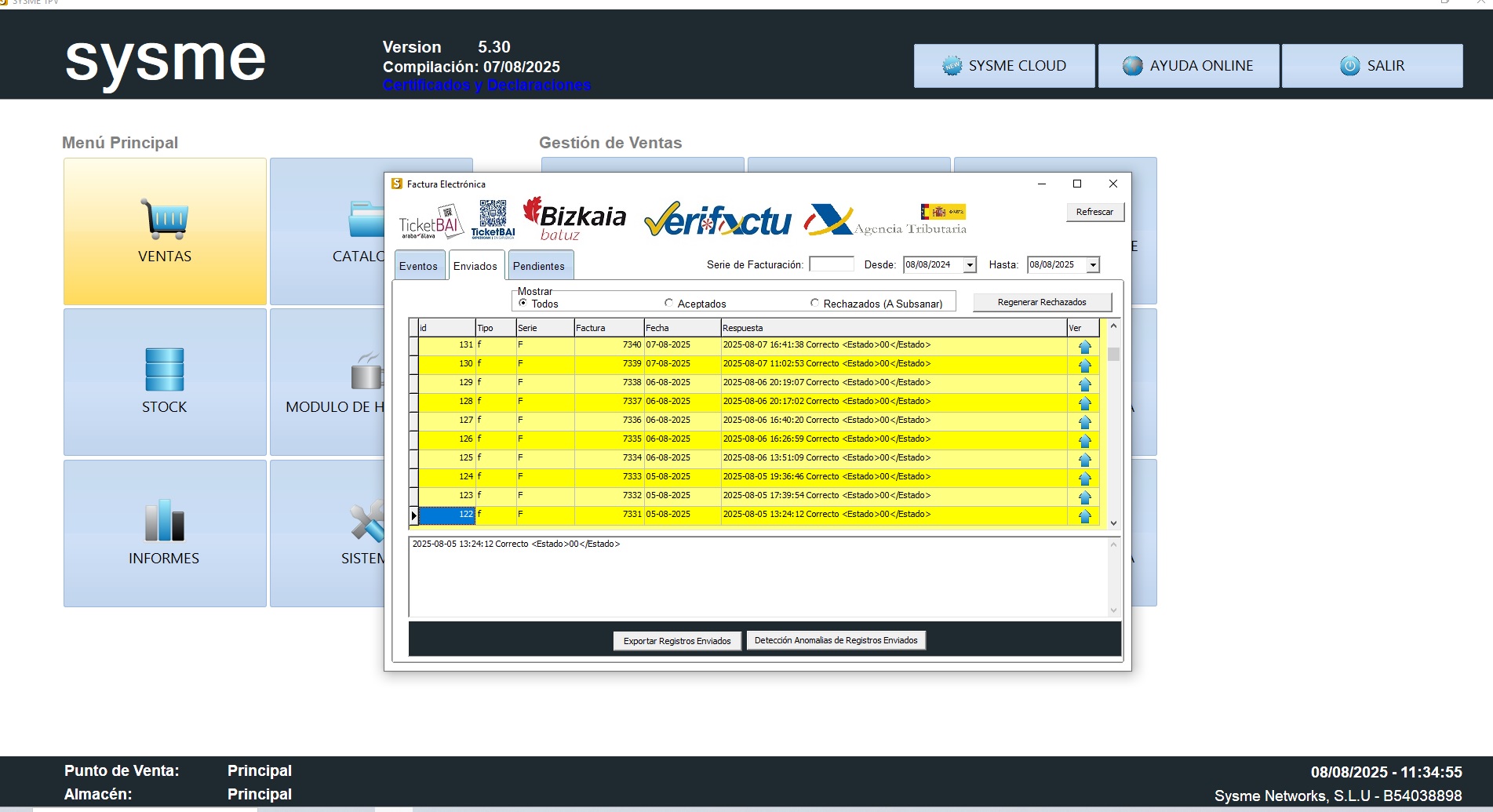
Task: View record id 123 with the blue arrow
Action: (1084, 497)
